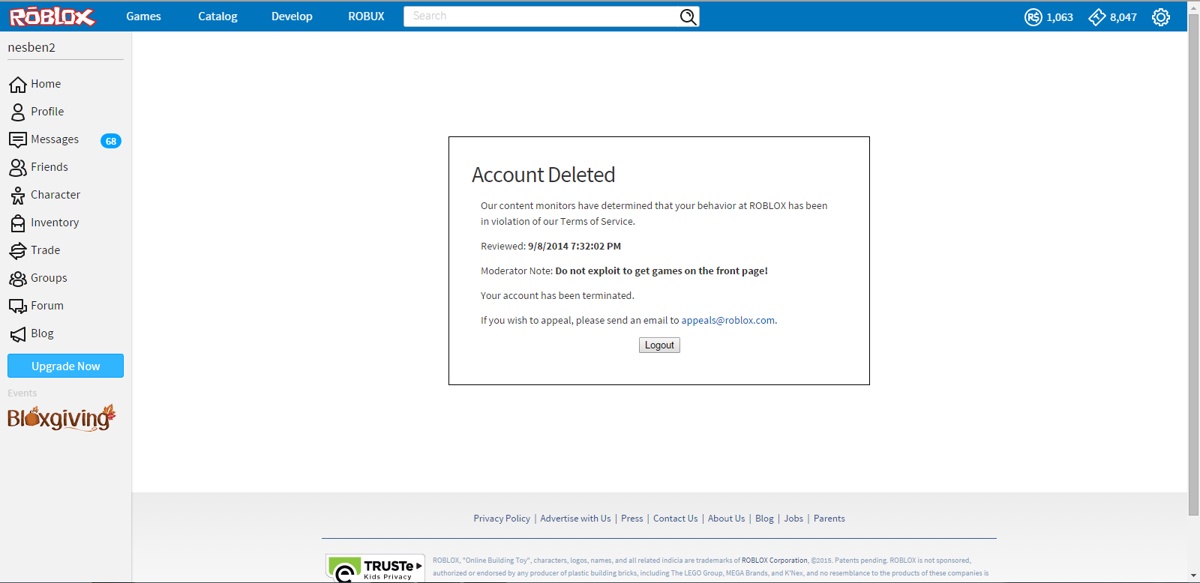The height and width of the screenshot is (583, 1200).
Task: Click the Blog megaphone icon
Action: pos(17,334)
